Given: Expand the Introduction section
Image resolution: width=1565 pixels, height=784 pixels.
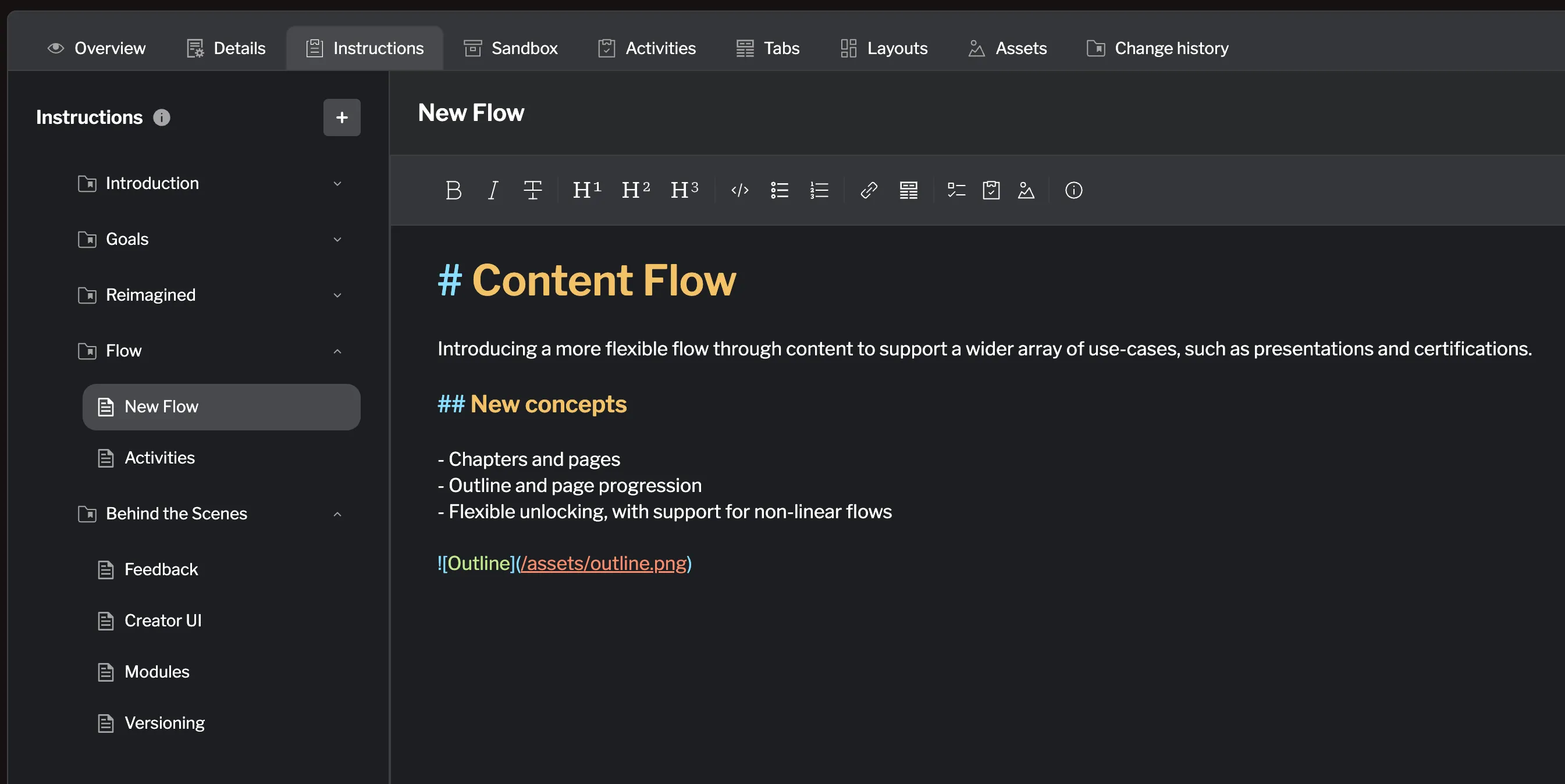Looking at the screenshot, I should pos(338,183).
